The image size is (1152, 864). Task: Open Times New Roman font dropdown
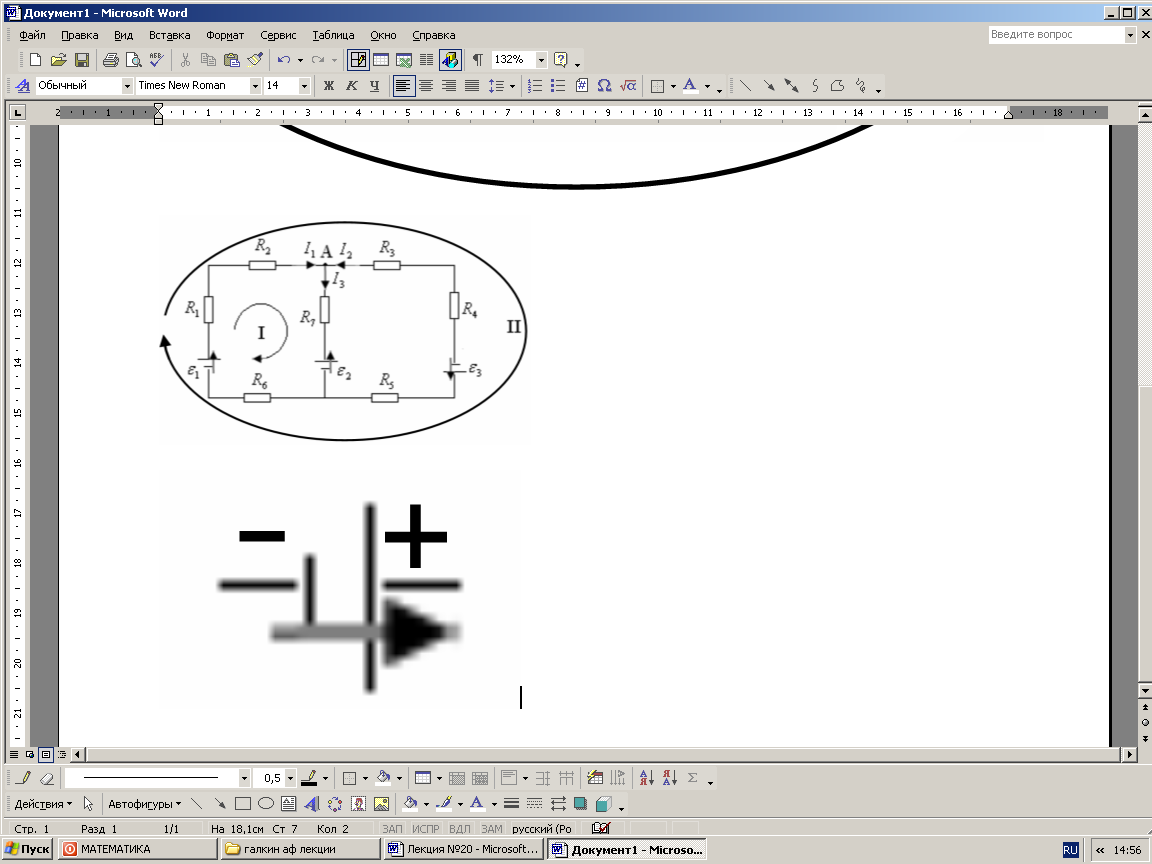(x=255, y=86)
